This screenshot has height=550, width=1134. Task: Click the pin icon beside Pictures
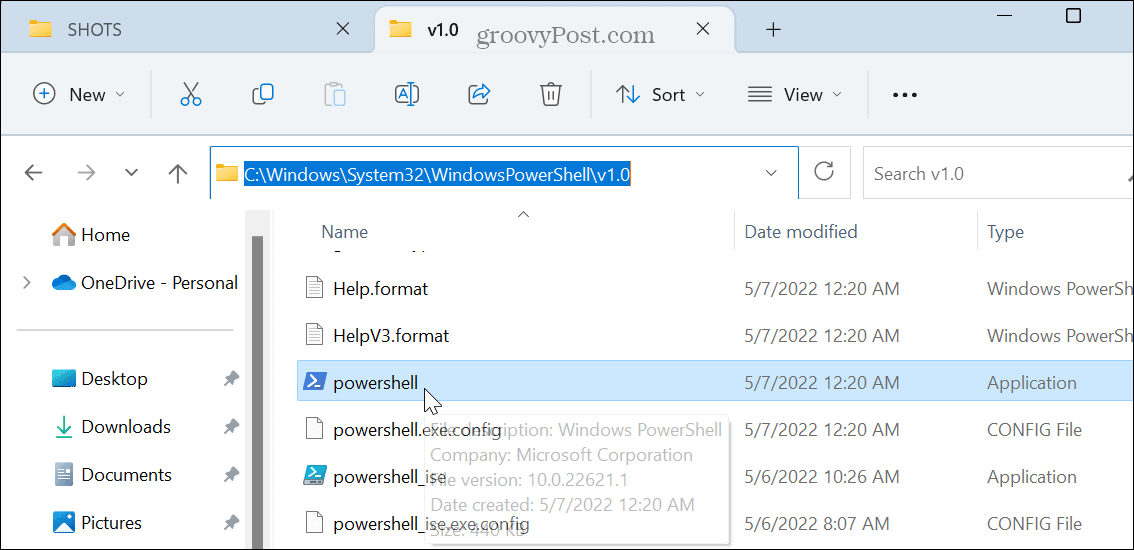[x=231, y=522]
